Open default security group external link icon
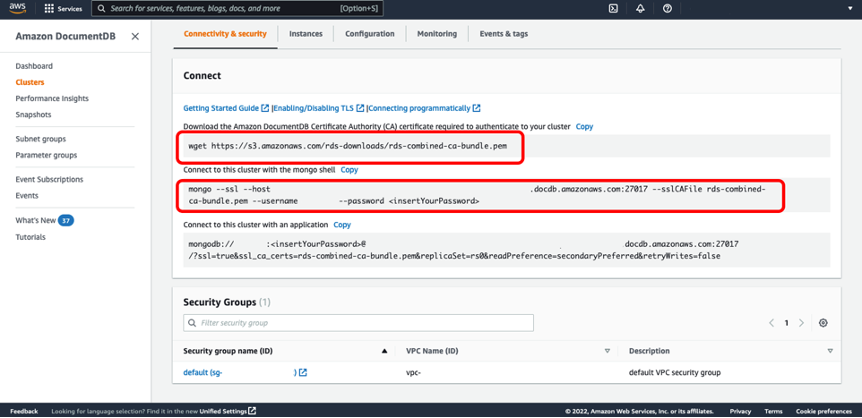This screenshot has height=418, width=862. [303, 372]
